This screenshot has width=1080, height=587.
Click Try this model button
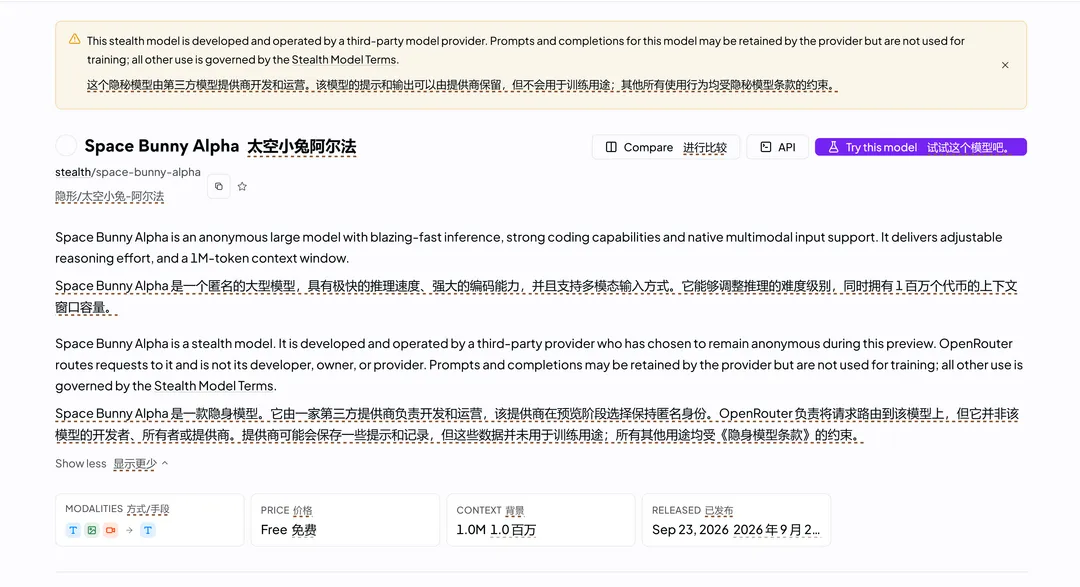click(920, 147)
